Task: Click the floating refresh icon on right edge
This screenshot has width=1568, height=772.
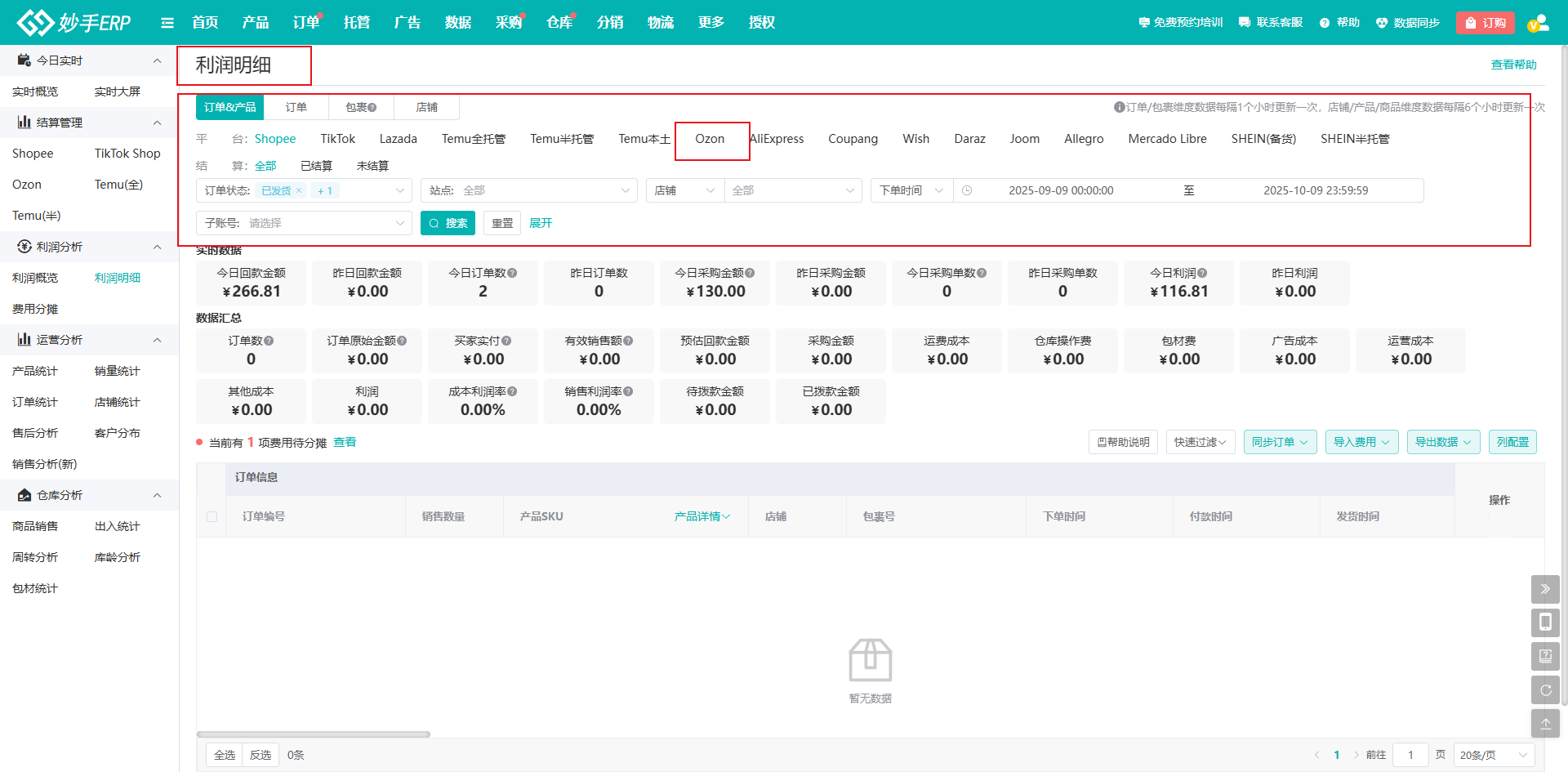Action: pos(1545,690)
